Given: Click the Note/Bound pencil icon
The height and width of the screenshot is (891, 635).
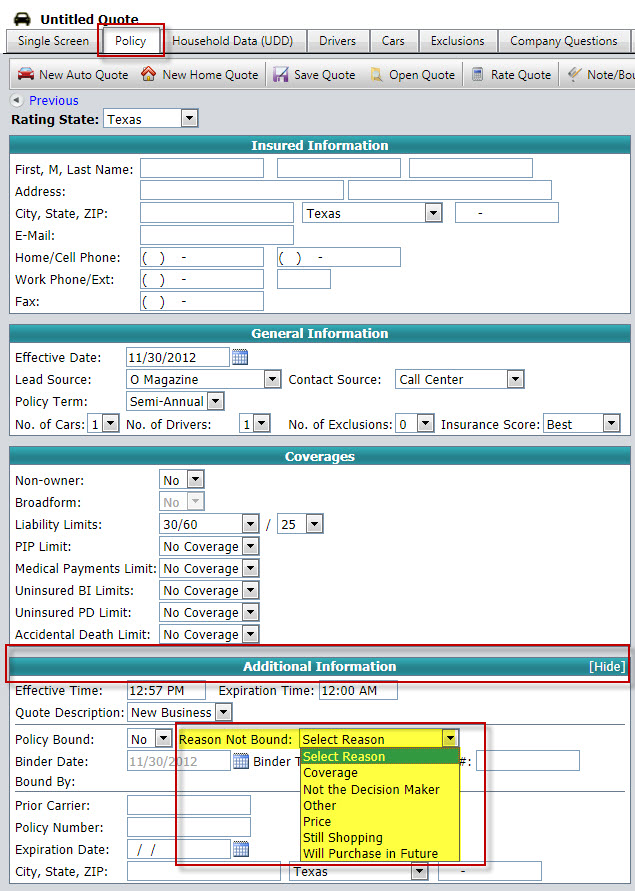Looking at the screenshot, I should click(574, 74).
